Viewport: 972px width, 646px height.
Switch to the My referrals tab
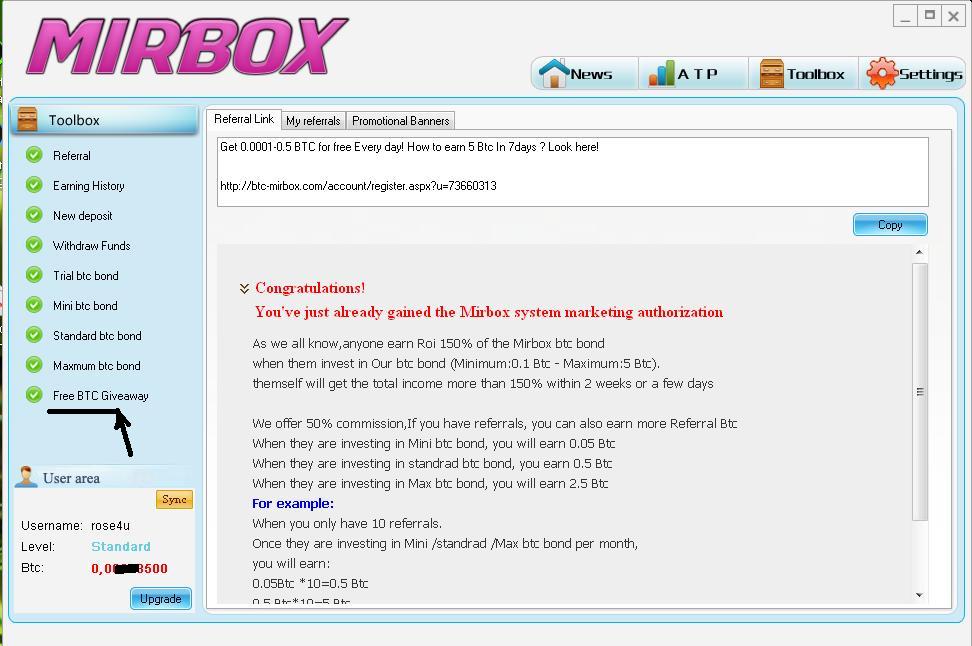(x=313, y=121)
